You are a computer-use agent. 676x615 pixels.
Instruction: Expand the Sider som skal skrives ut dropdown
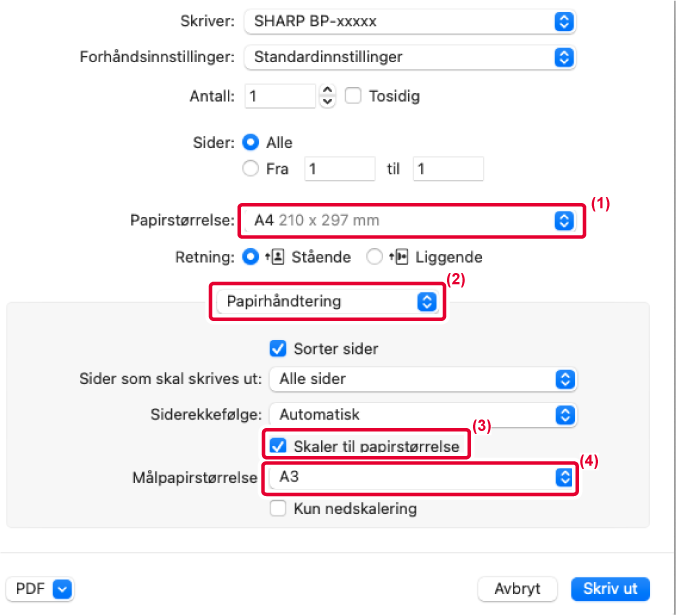click(x=422, y=379)
